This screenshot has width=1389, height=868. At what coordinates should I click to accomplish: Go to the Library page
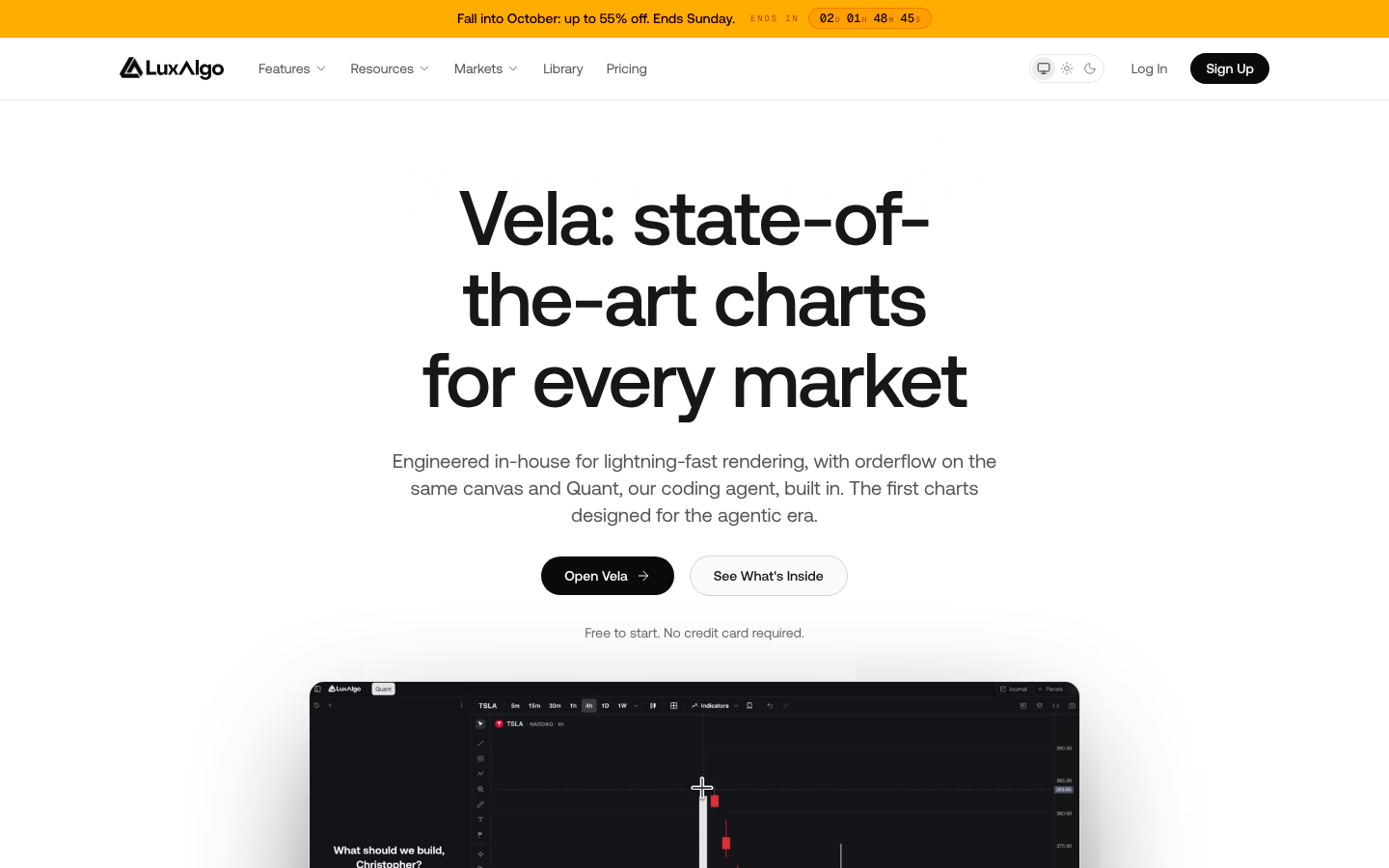pyautogui.click(x=563, y=68)
